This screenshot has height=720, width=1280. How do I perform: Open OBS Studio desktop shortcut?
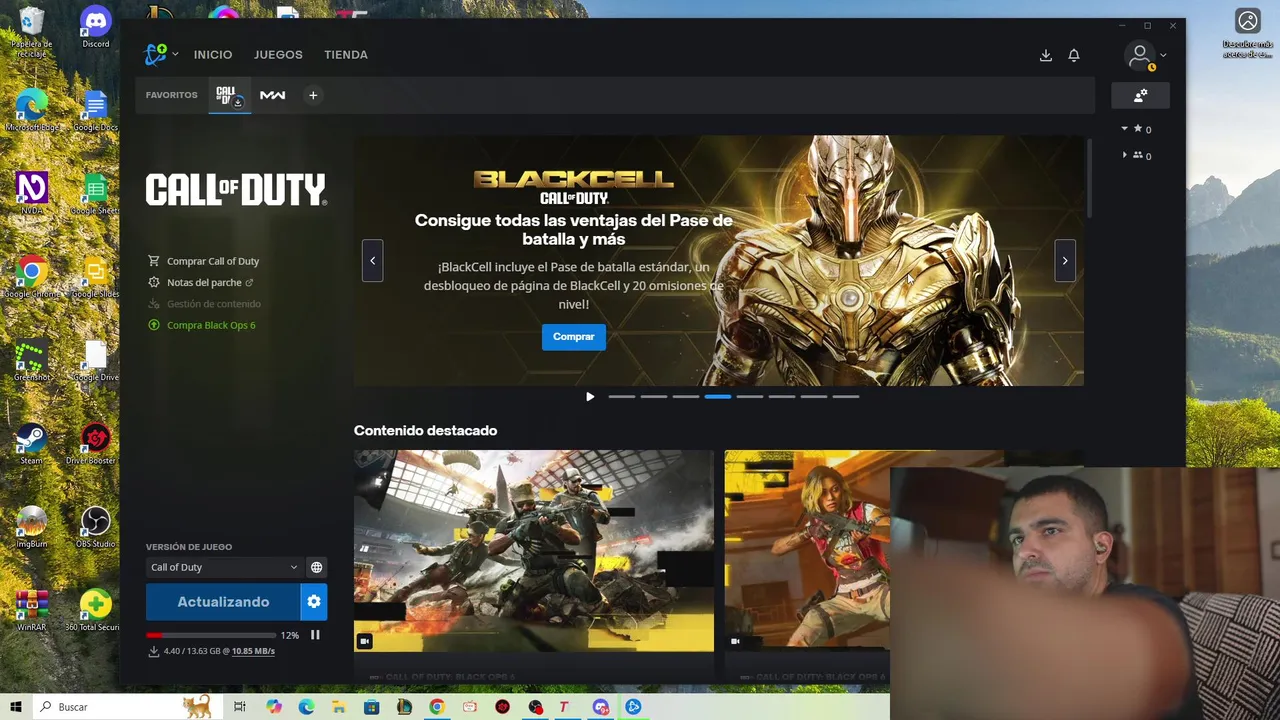pyautogui.click(x=96, y=527)
